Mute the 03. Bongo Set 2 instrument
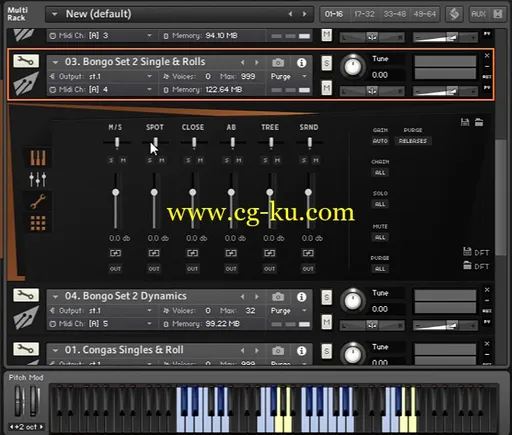 click(327, 88)
